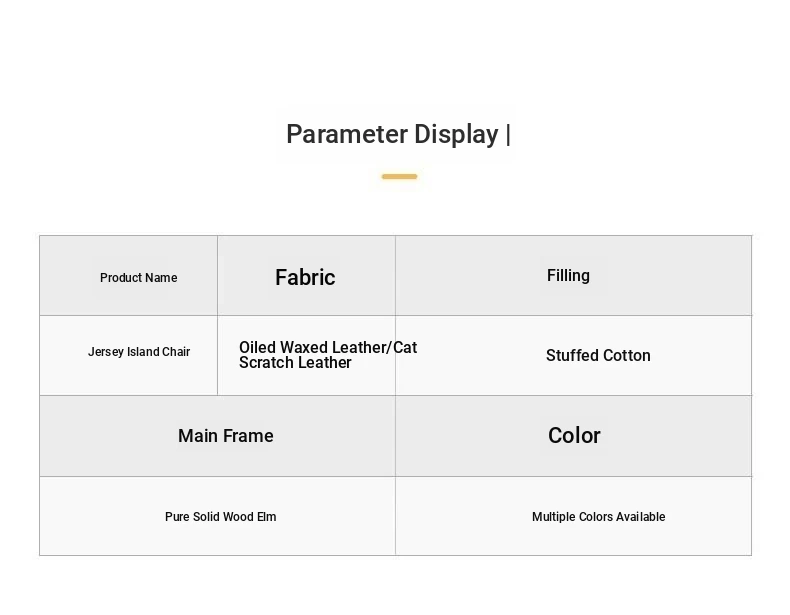Click the word Scratch in fabric cell
The width and height of the screenshot is (790, 615).
(x=266, y=363)
